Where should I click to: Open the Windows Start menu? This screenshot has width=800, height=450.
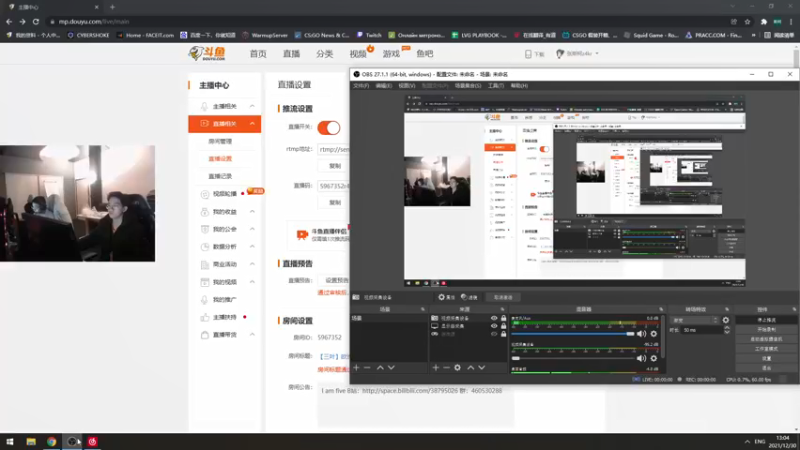pyautogui.click(x=10, y=441)
